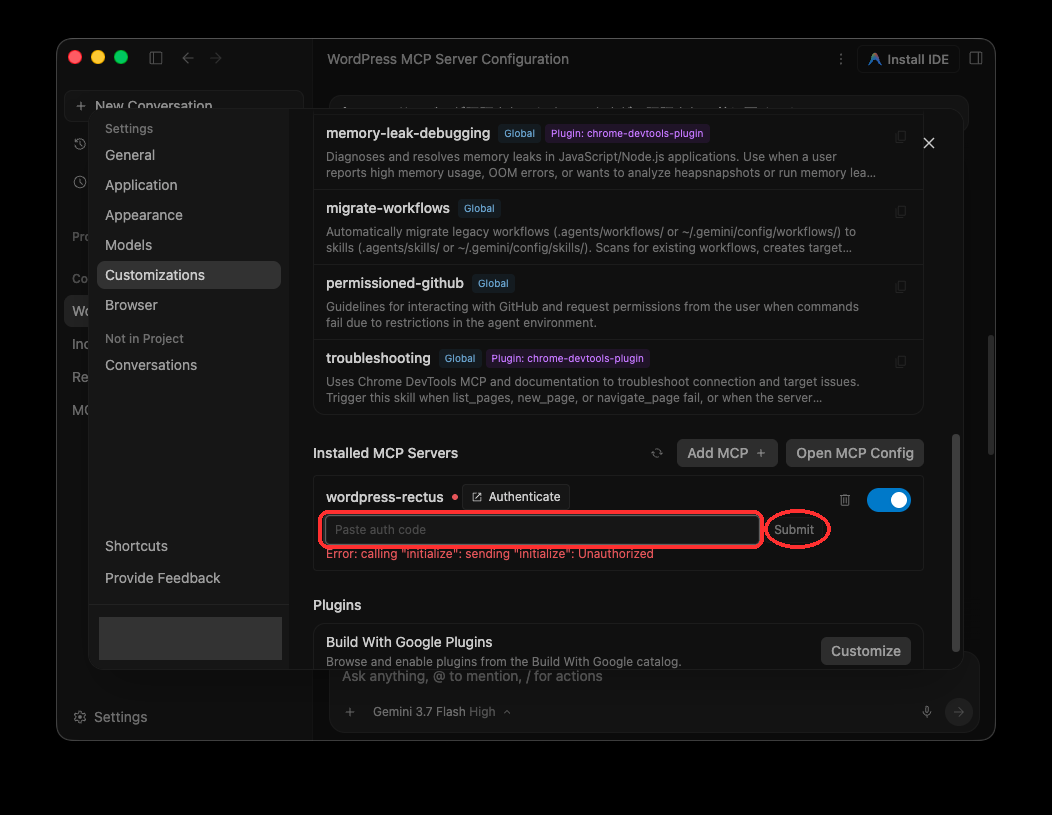Open Application settings section
Screen dimensions: 1052x815
[x=189, y=185]
